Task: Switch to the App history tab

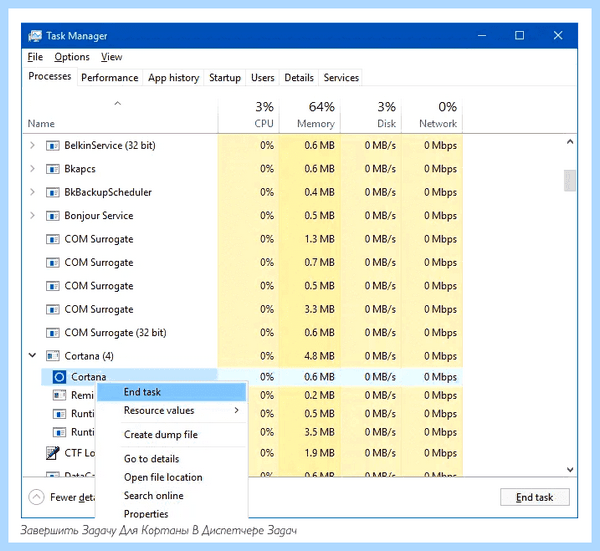Action: (173, 78)
